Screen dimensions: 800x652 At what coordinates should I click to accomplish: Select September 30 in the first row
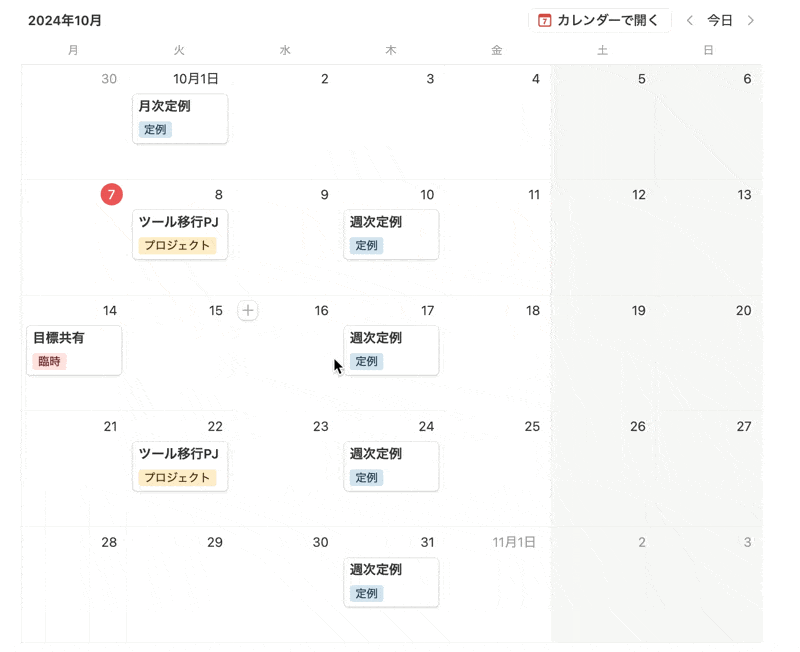click(x=109, y=79)
